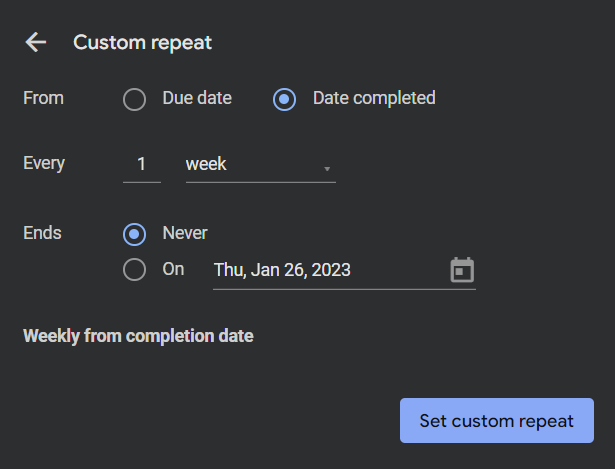Choose the Never ends radio button
The width and height of the screenshot is (615, 469).
135,234
